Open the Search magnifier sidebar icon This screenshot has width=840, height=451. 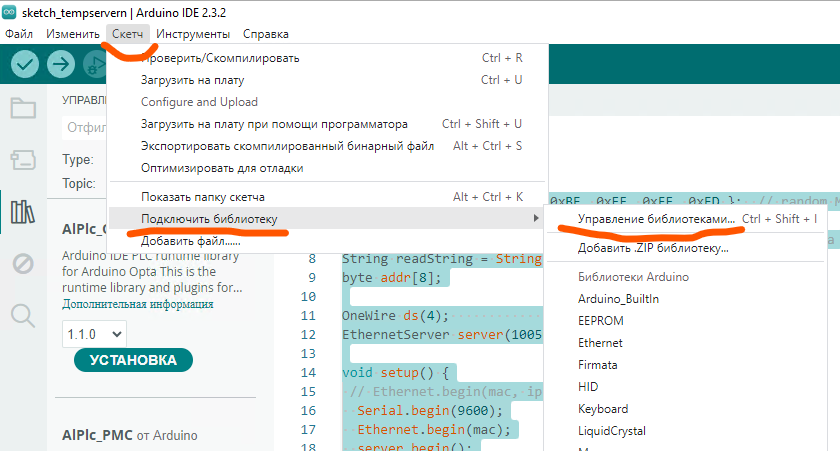pos(23,315)
